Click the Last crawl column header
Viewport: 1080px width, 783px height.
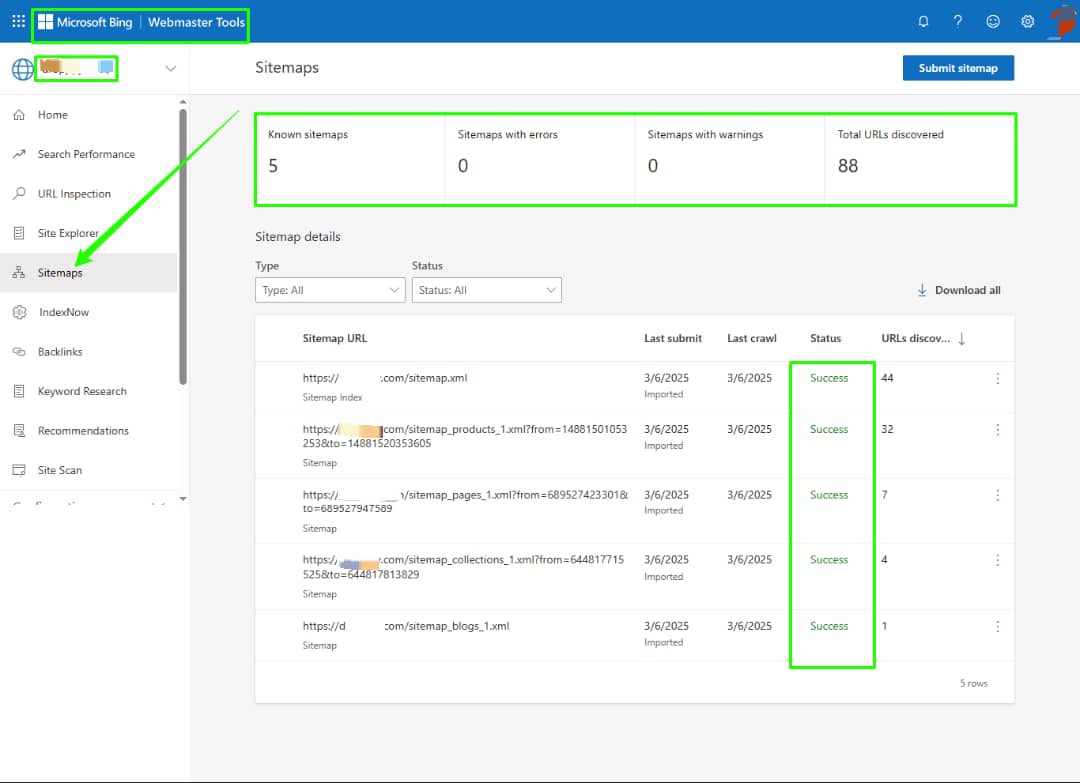[x=751, y=339]
